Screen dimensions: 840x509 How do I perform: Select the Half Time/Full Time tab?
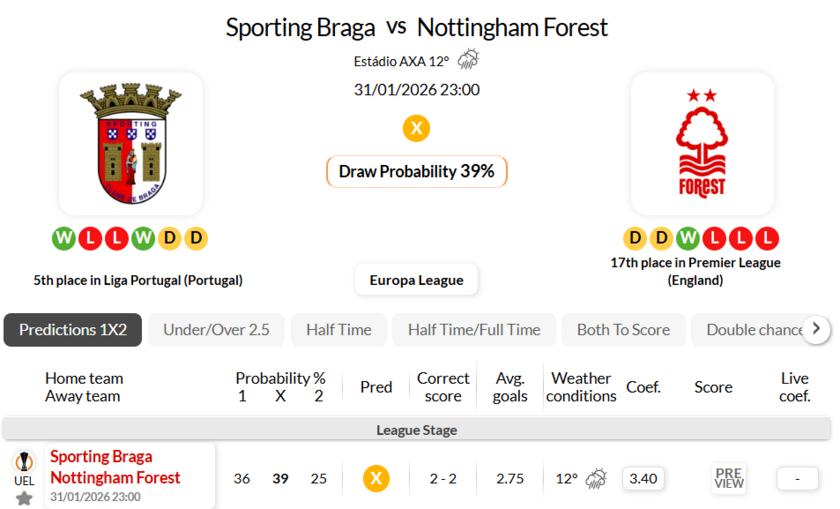pyautogui.click(x=473, y=329)
